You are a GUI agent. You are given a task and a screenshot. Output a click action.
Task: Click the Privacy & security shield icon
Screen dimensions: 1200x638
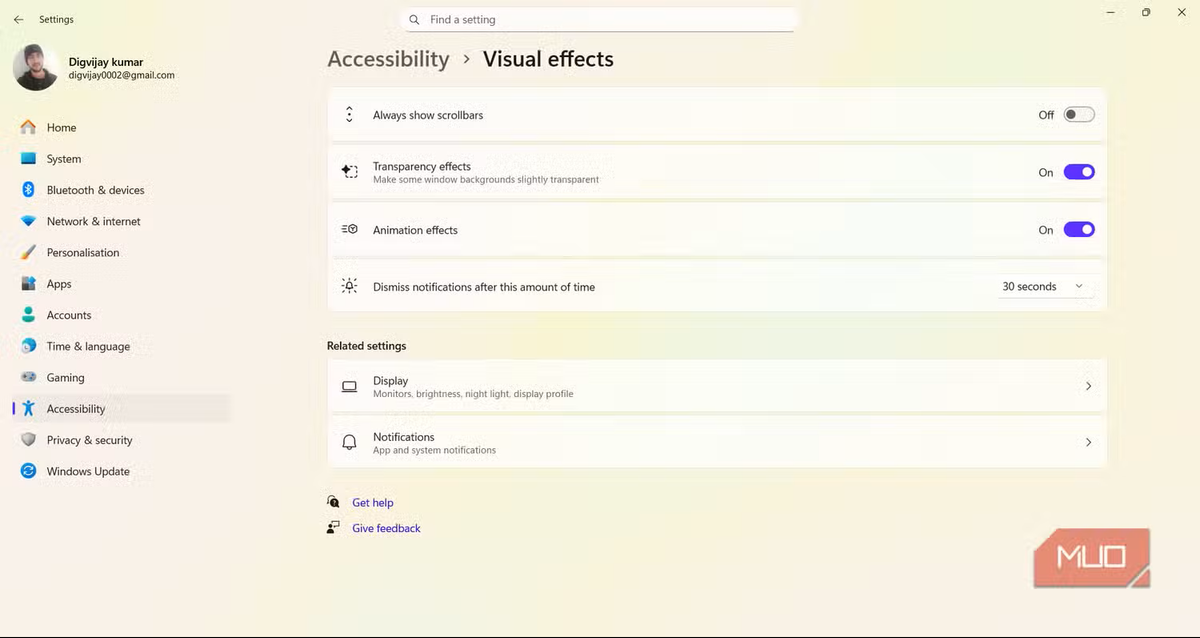(x=28, y=440)
